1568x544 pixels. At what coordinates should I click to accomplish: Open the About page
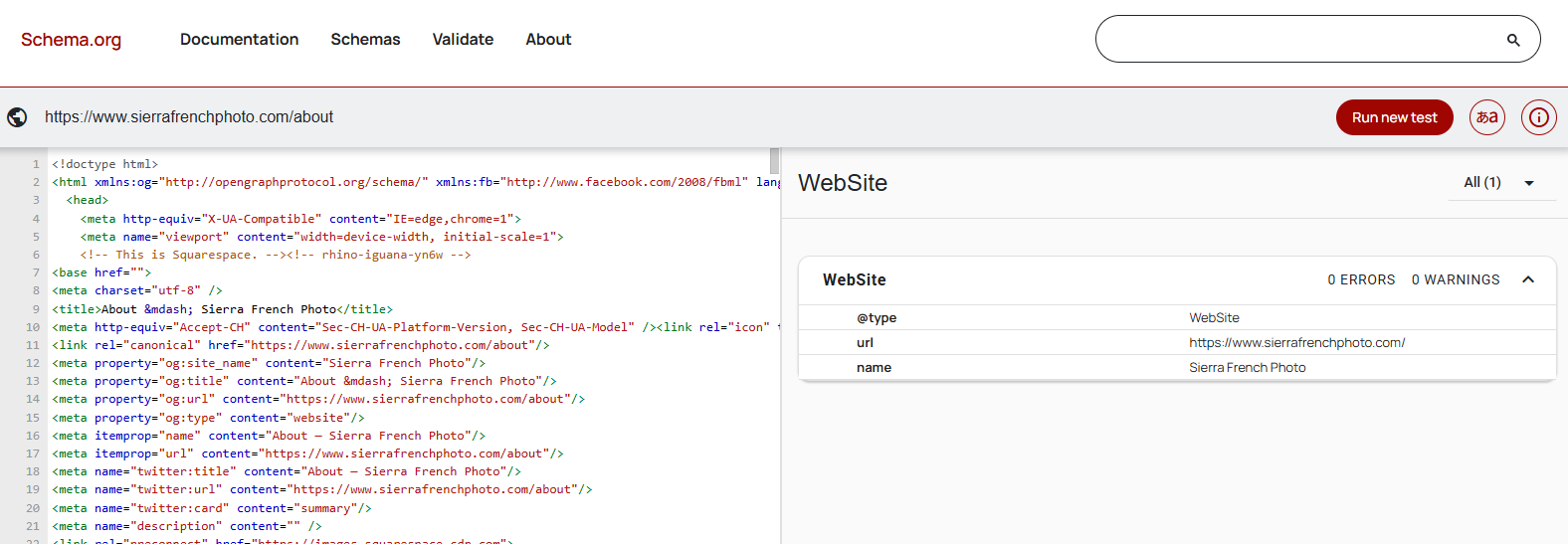(x=548, y=40)
